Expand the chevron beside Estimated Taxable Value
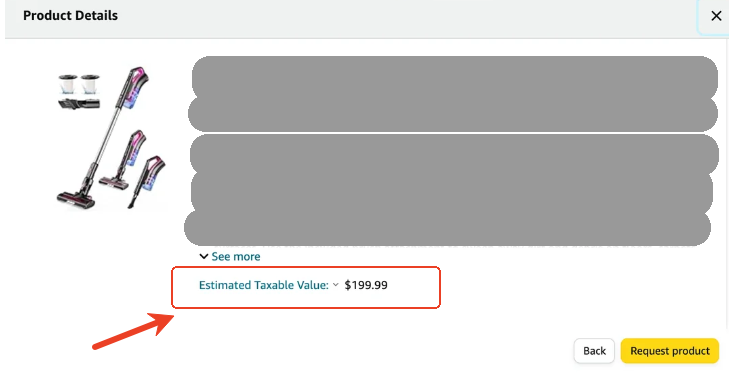The width and height of the screenshot is (729, 374). pos(336,285)
